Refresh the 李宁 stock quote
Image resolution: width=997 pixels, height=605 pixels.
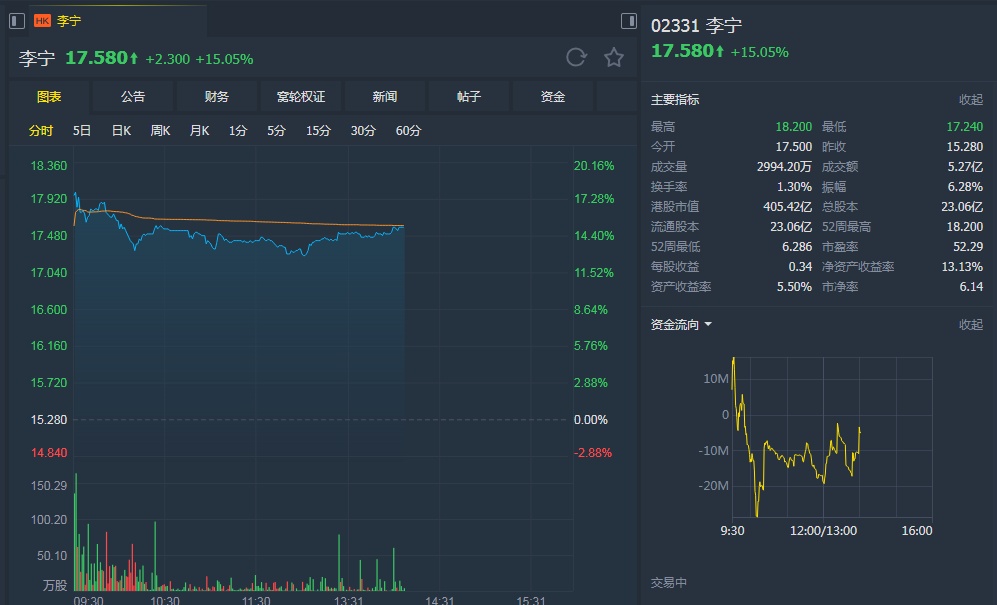tap(576, 57)
